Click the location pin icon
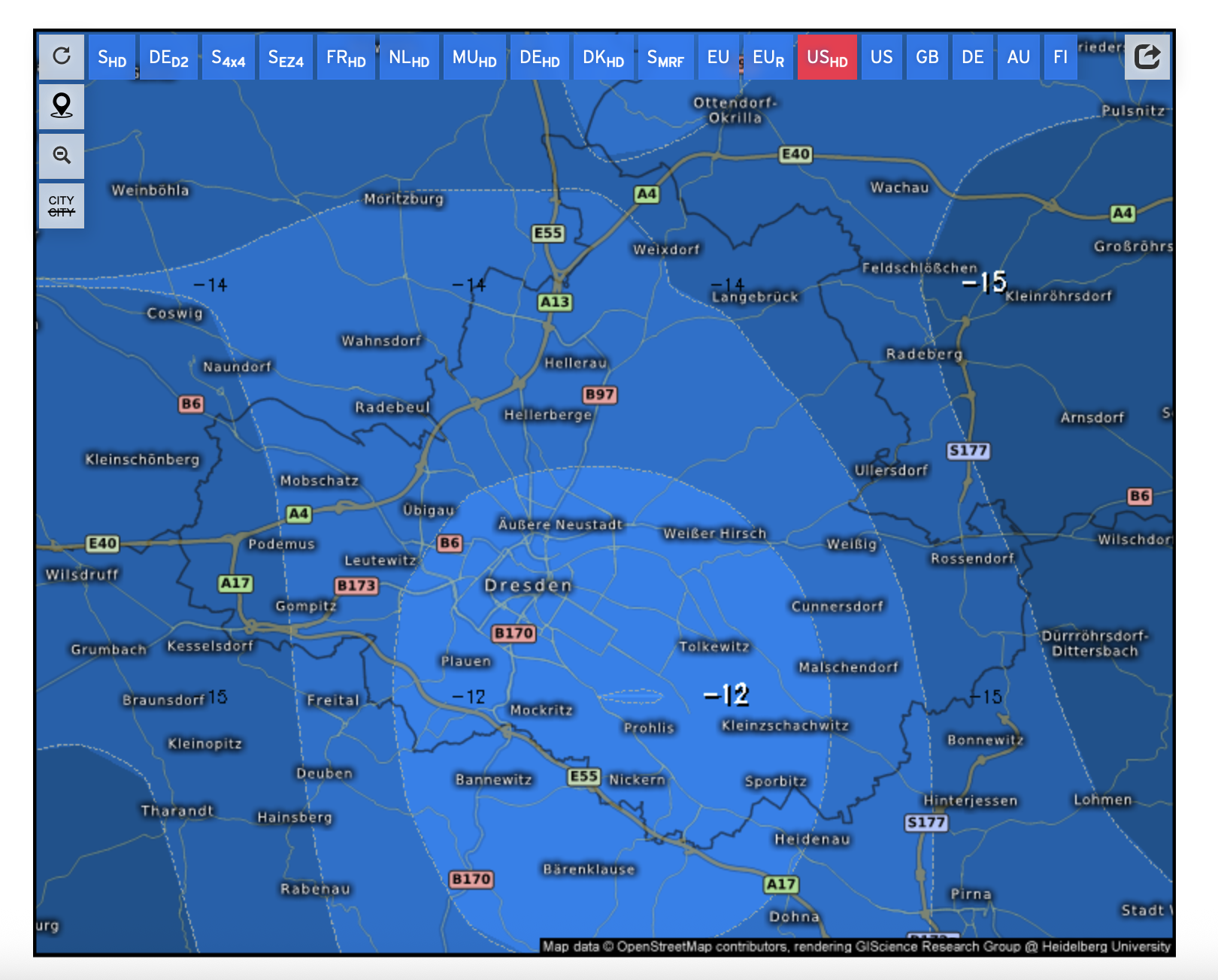The height and width of the screenshot is (980, 1218). pyautogui.click(x=62, y=106)
